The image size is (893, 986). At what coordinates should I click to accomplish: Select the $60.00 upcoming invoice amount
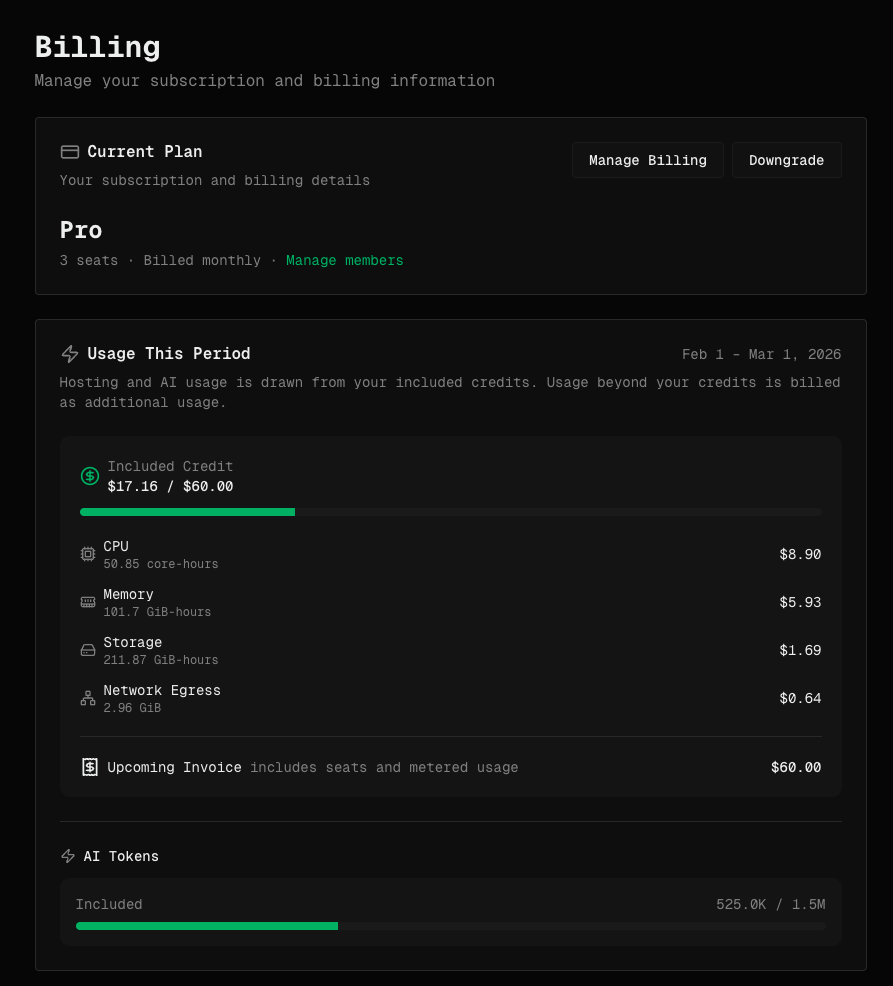(795, 767)
